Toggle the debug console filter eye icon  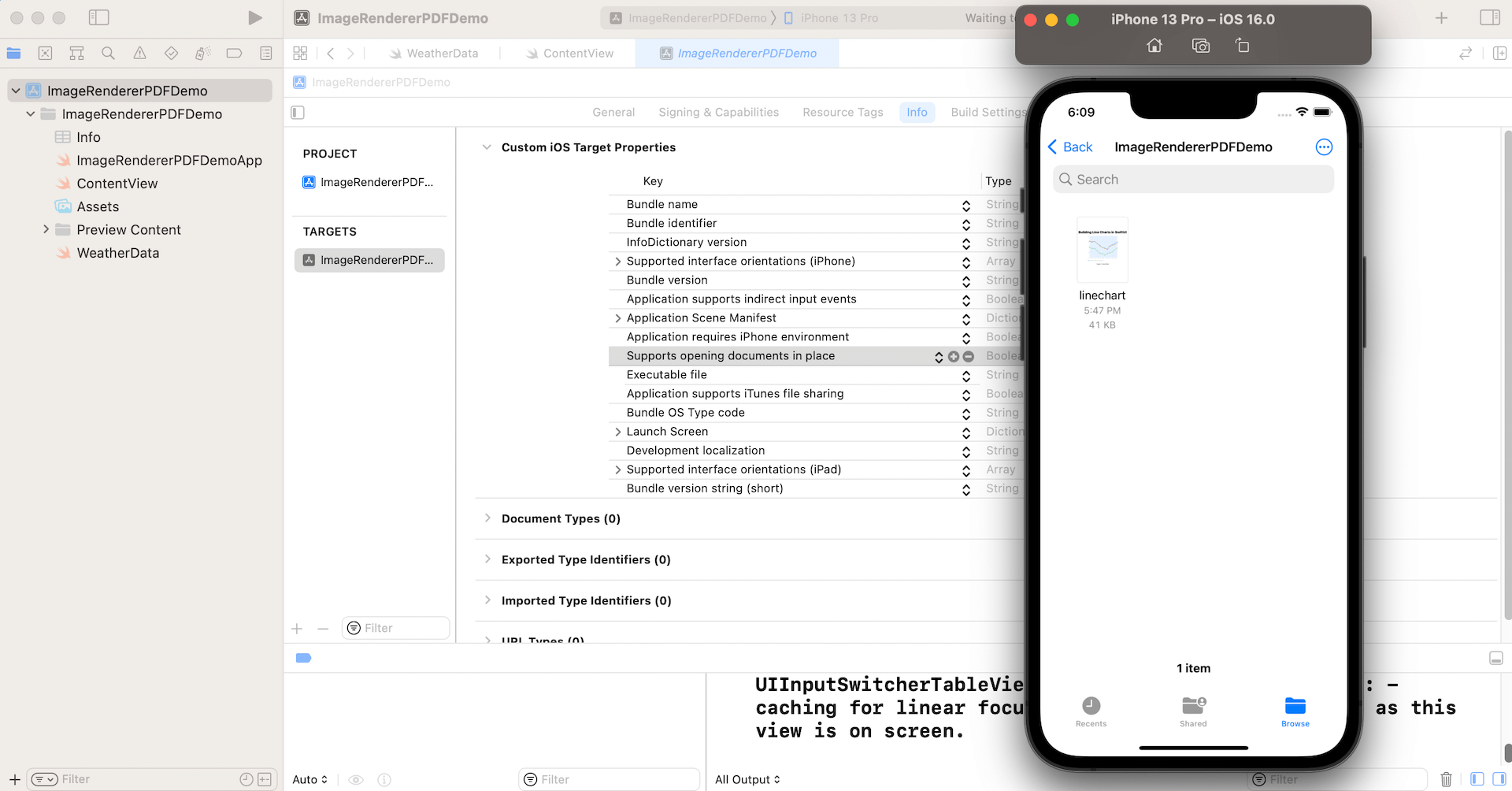pyautogui.click(x=355, y=779)
